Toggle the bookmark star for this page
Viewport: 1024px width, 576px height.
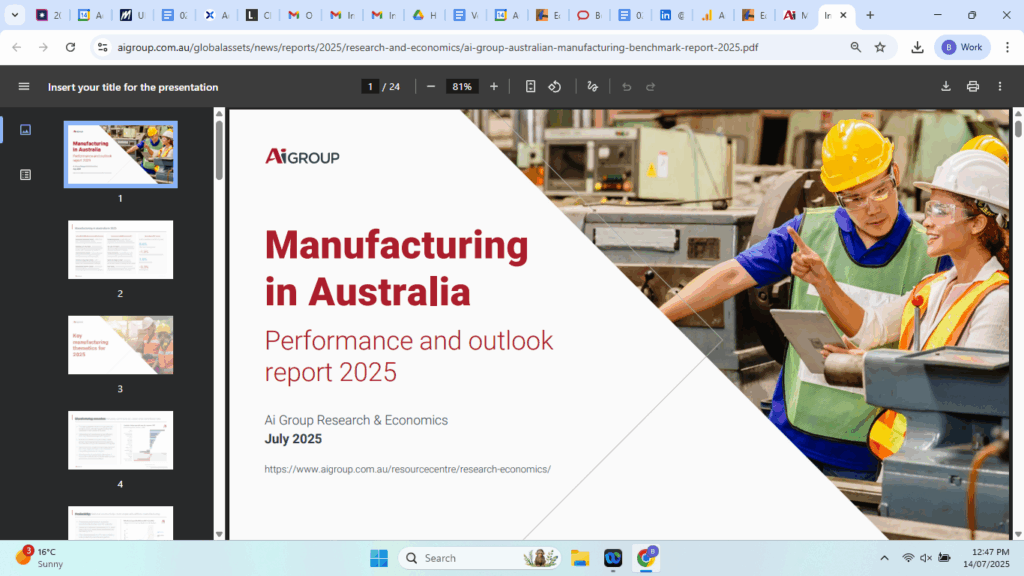point(881,47)
